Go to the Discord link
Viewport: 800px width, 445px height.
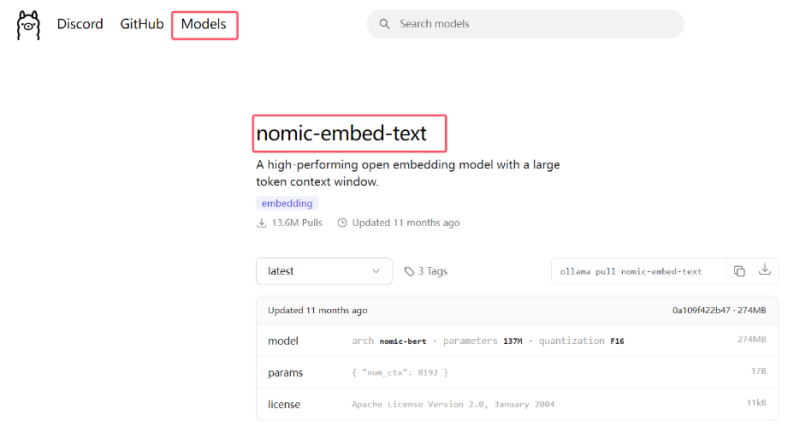(x=80, y=24)
